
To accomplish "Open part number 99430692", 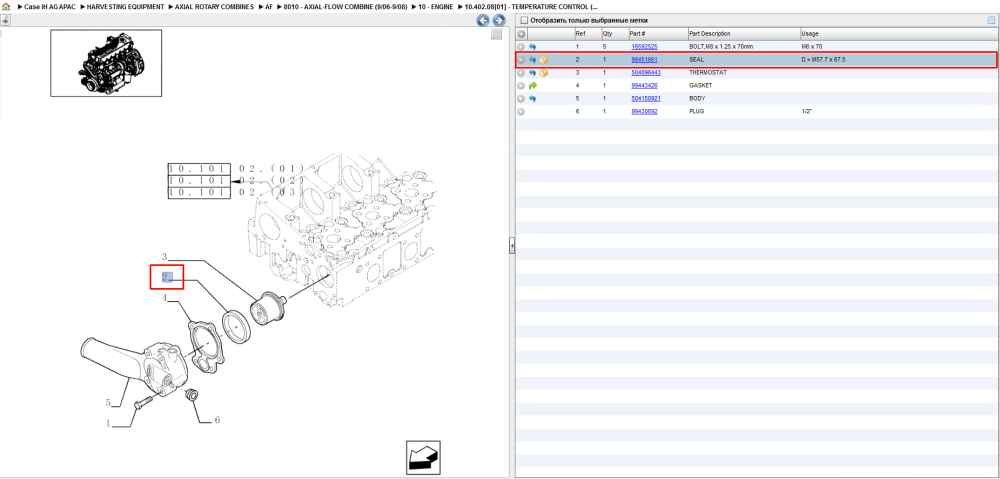I will point(644,112).
